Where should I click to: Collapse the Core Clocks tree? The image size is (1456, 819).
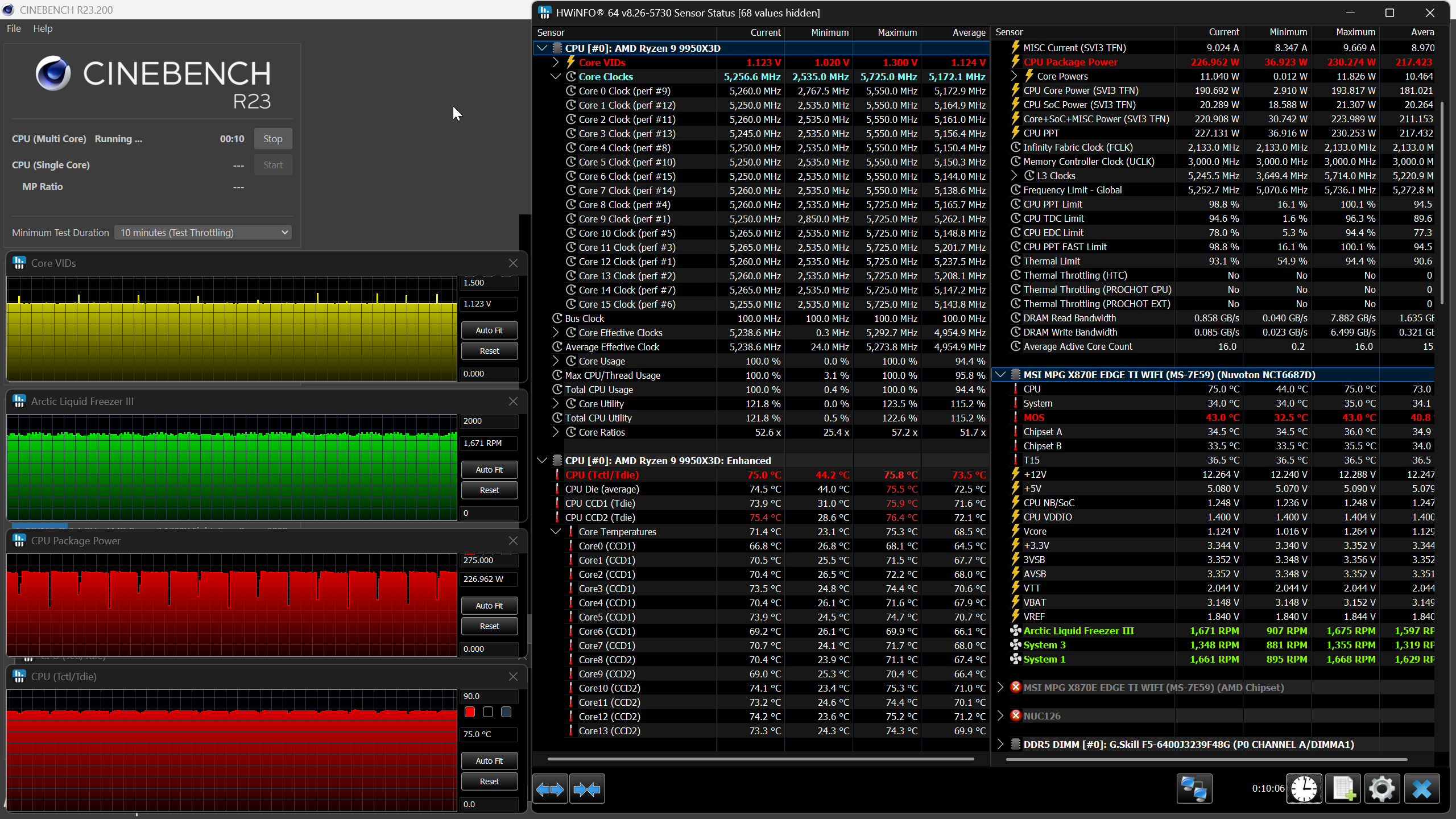(556, 76)
